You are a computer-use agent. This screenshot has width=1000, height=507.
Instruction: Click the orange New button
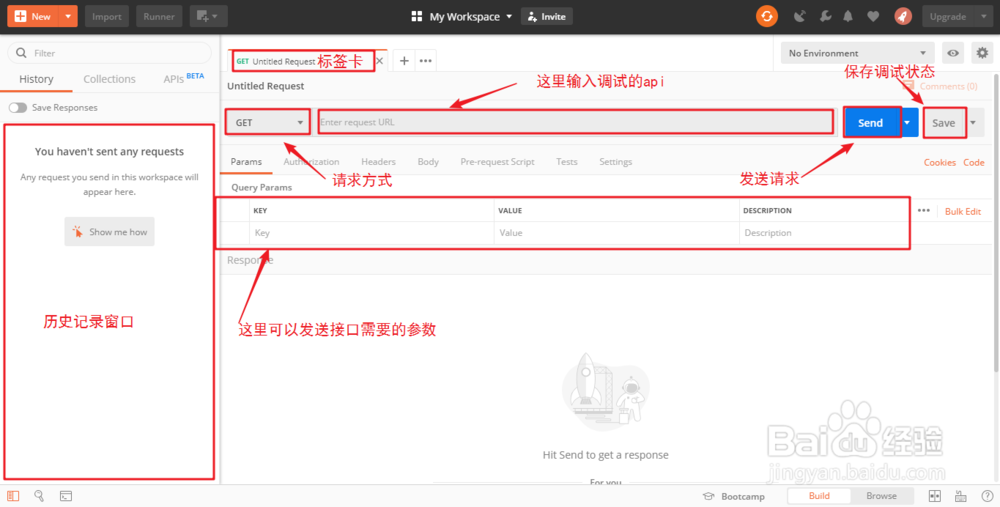point(33,17)
